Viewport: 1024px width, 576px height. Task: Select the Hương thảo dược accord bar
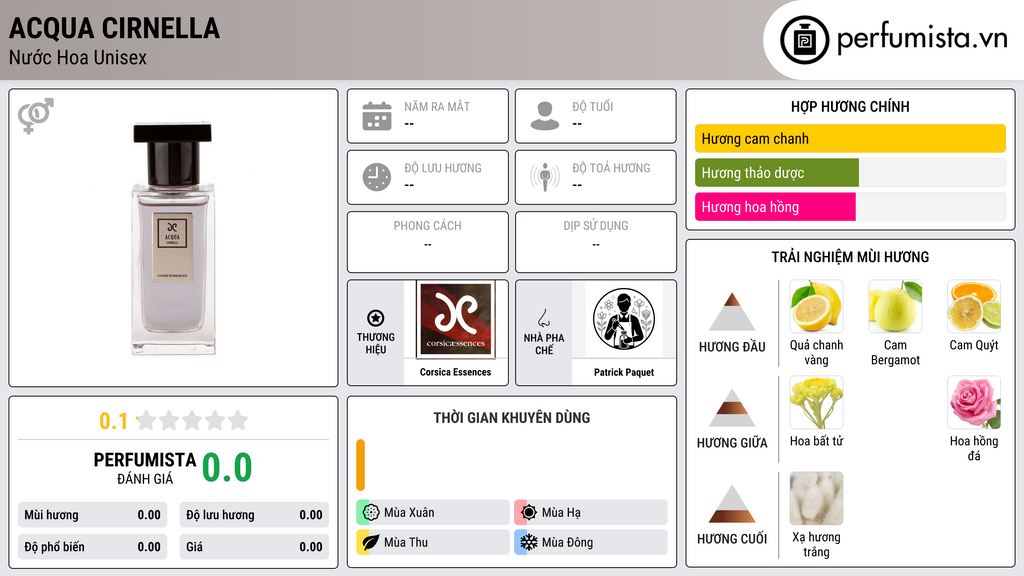850,172
